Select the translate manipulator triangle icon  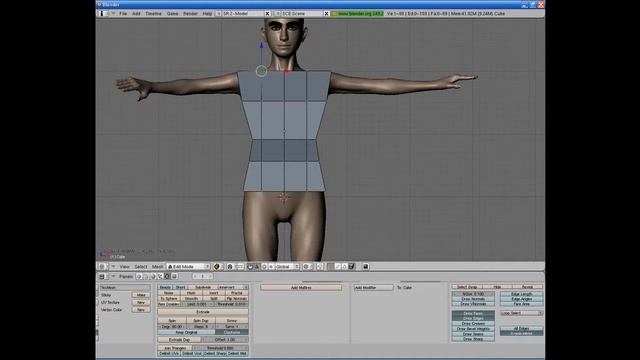(257, 267)
